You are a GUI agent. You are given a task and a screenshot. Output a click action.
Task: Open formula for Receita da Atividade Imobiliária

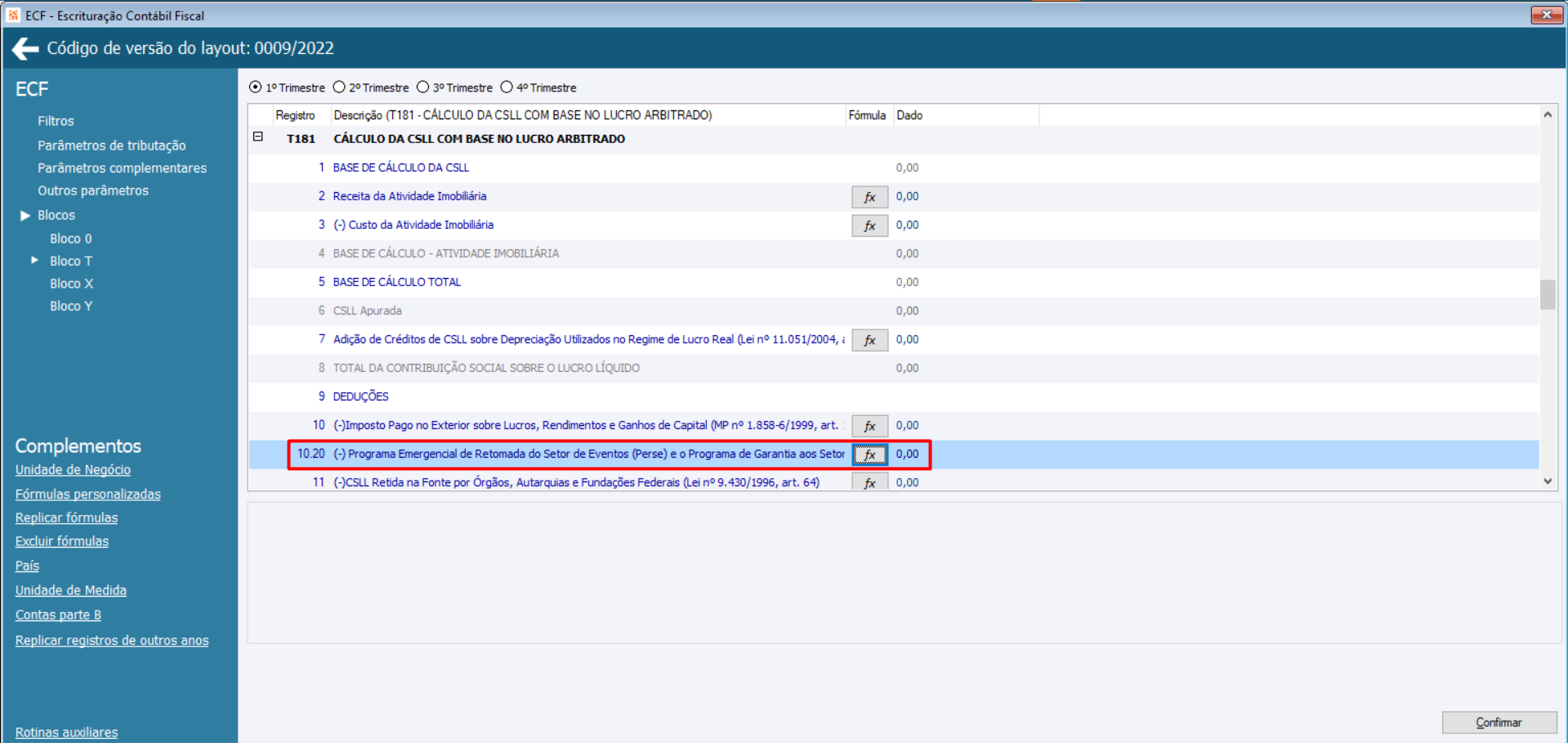tap(869, 197)
